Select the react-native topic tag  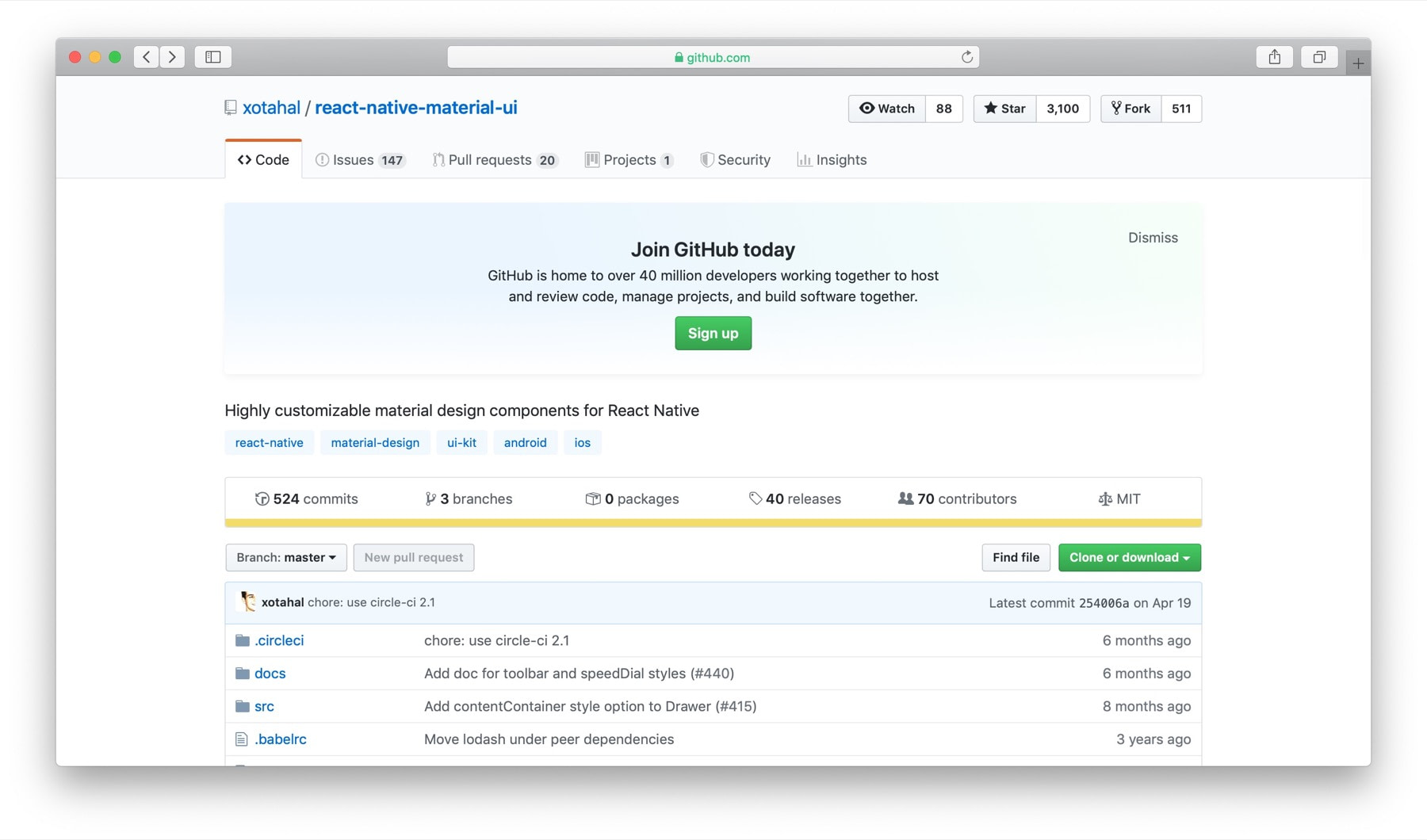tap(270, 442)
